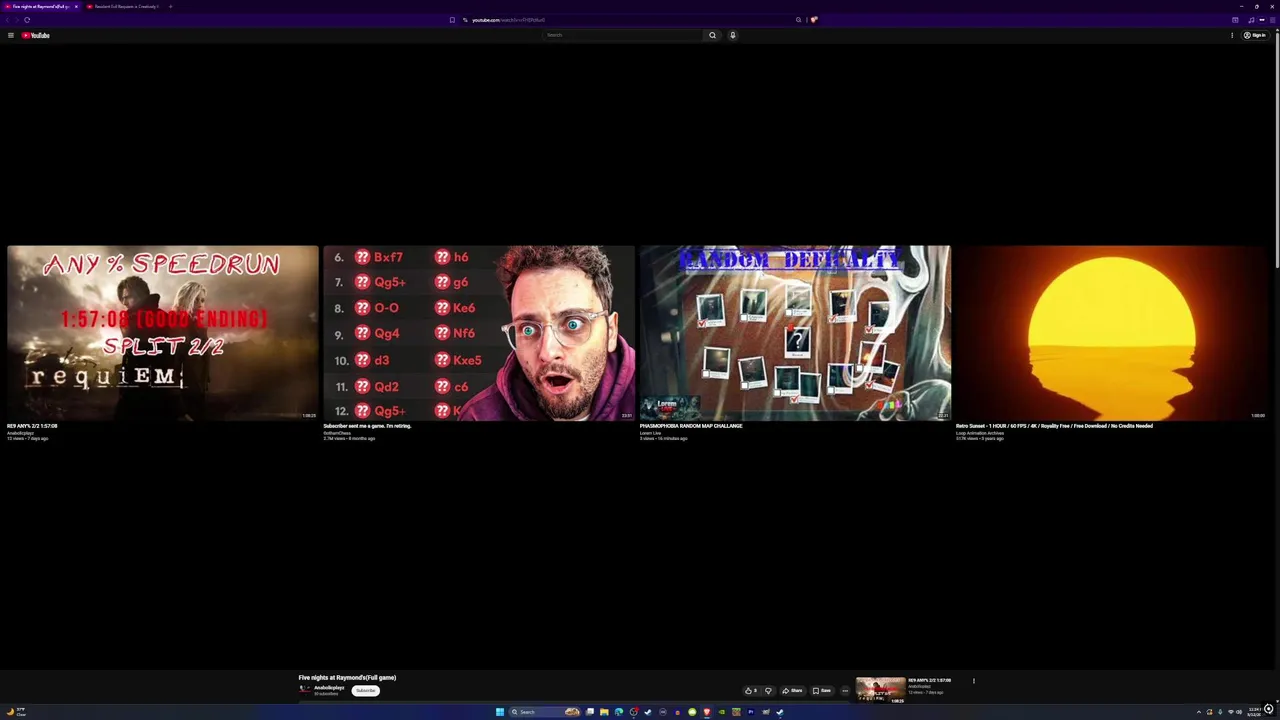The height and width of the screenshot is (720, 1280).
Task: Open Premiere Pro from the taskbar
Action: (x=750, y=712)
